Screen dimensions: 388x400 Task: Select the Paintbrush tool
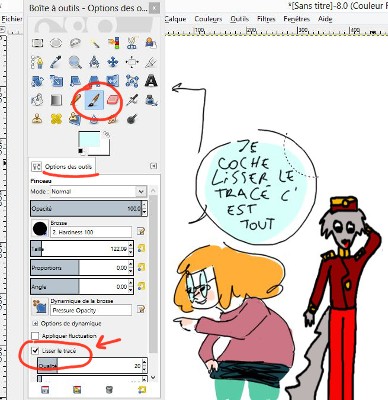(x=94, y=100)
